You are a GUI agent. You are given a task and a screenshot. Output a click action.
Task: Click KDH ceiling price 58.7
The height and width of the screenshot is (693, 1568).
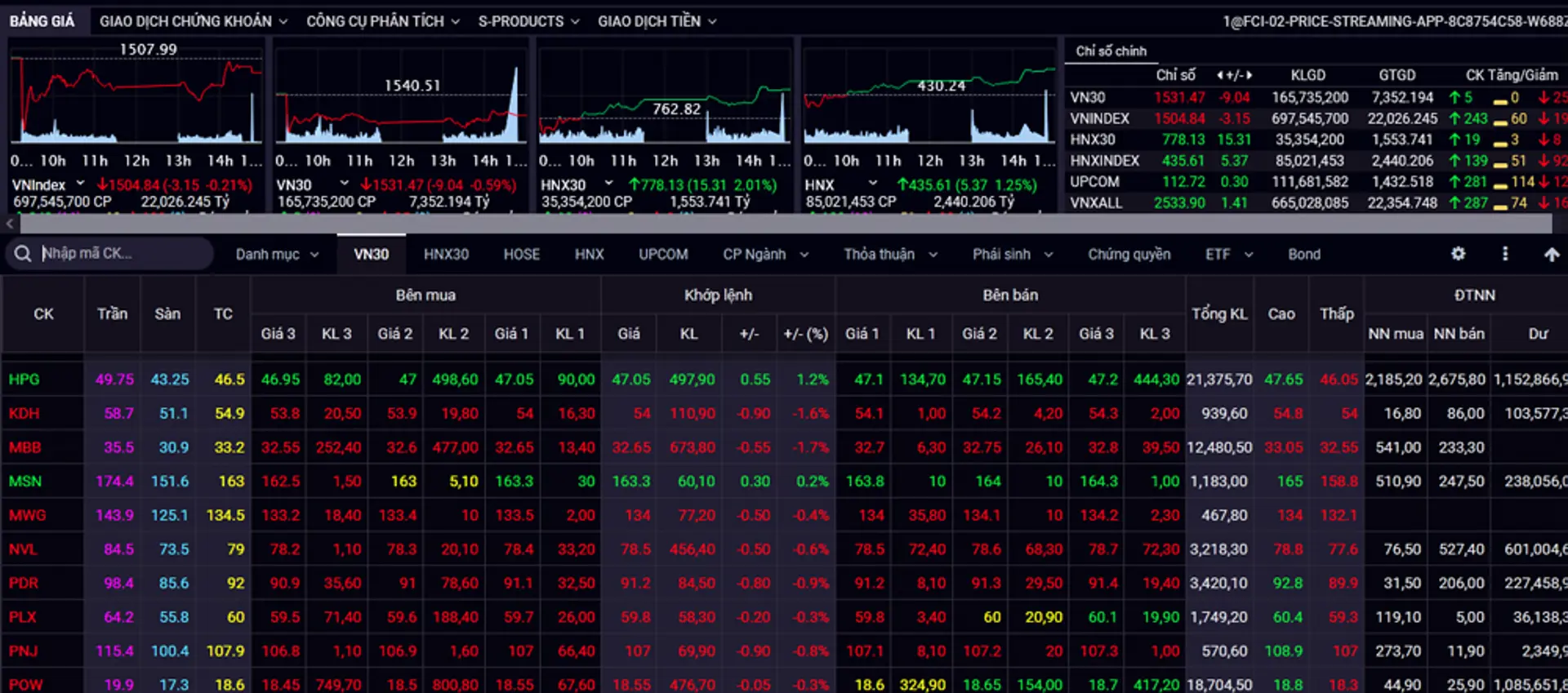118,414
